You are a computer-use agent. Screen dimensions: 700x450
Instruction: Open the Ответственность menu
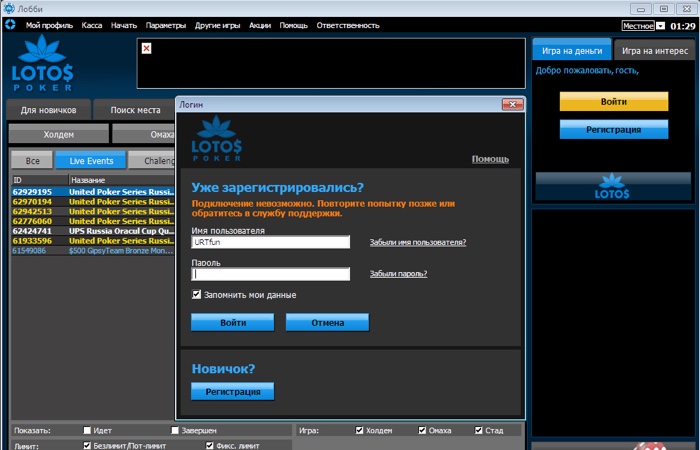pos(348,25)
